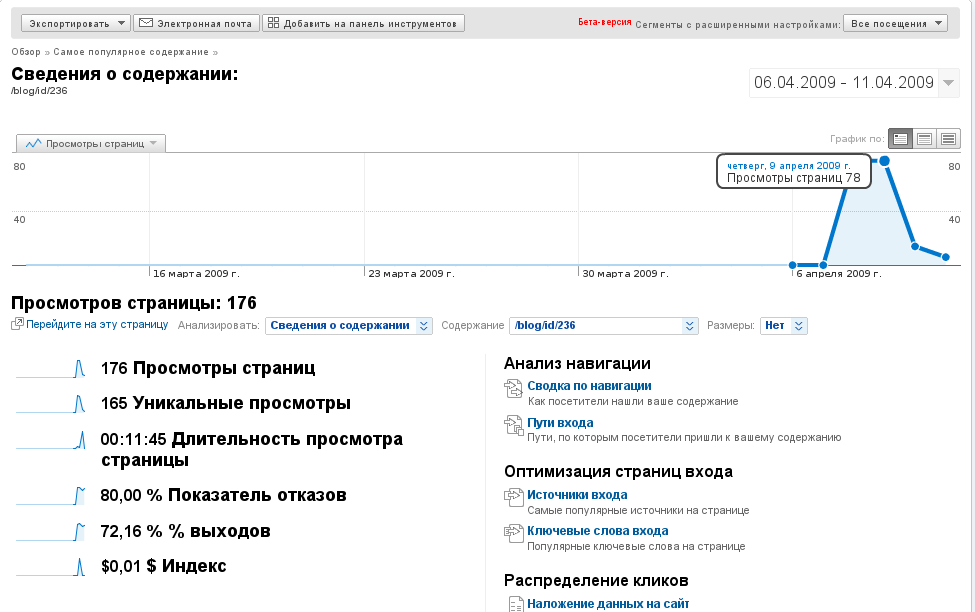The width and height of the screenshot is (975, 612).
Task: Click the document icon beside Наложение данных на сайт
Action: pos(514,604)
